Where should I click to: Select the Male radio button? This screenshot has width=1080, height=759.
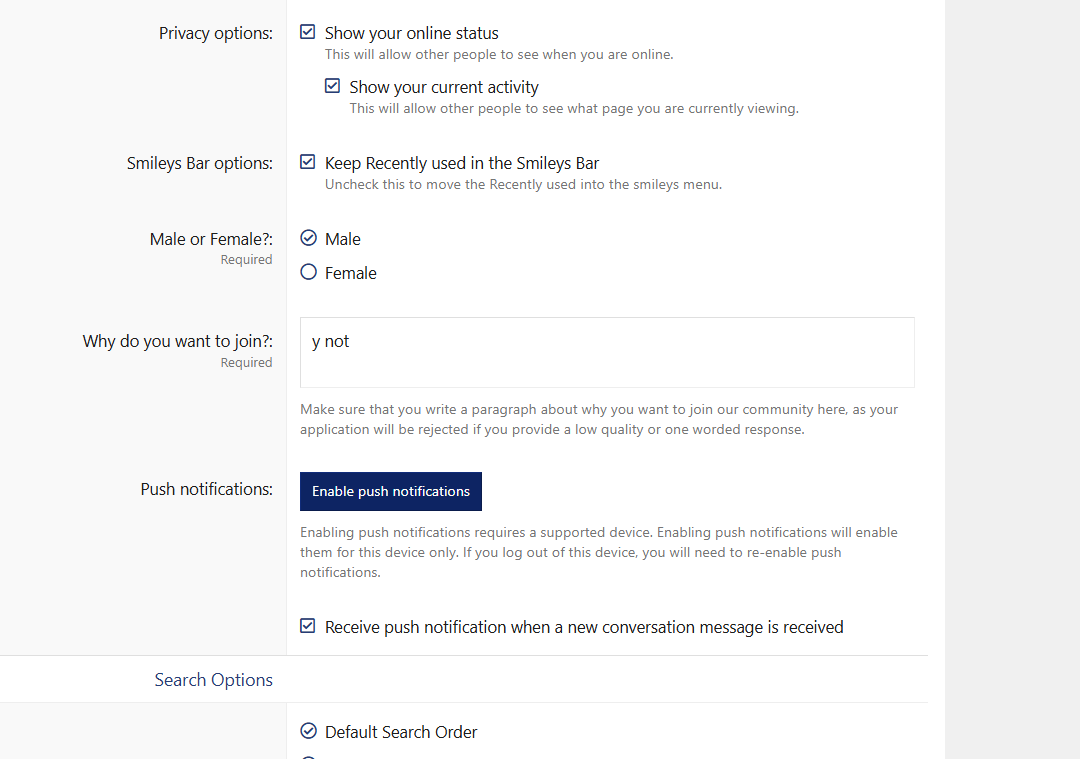pyautogui.click(x=309, y=238)
